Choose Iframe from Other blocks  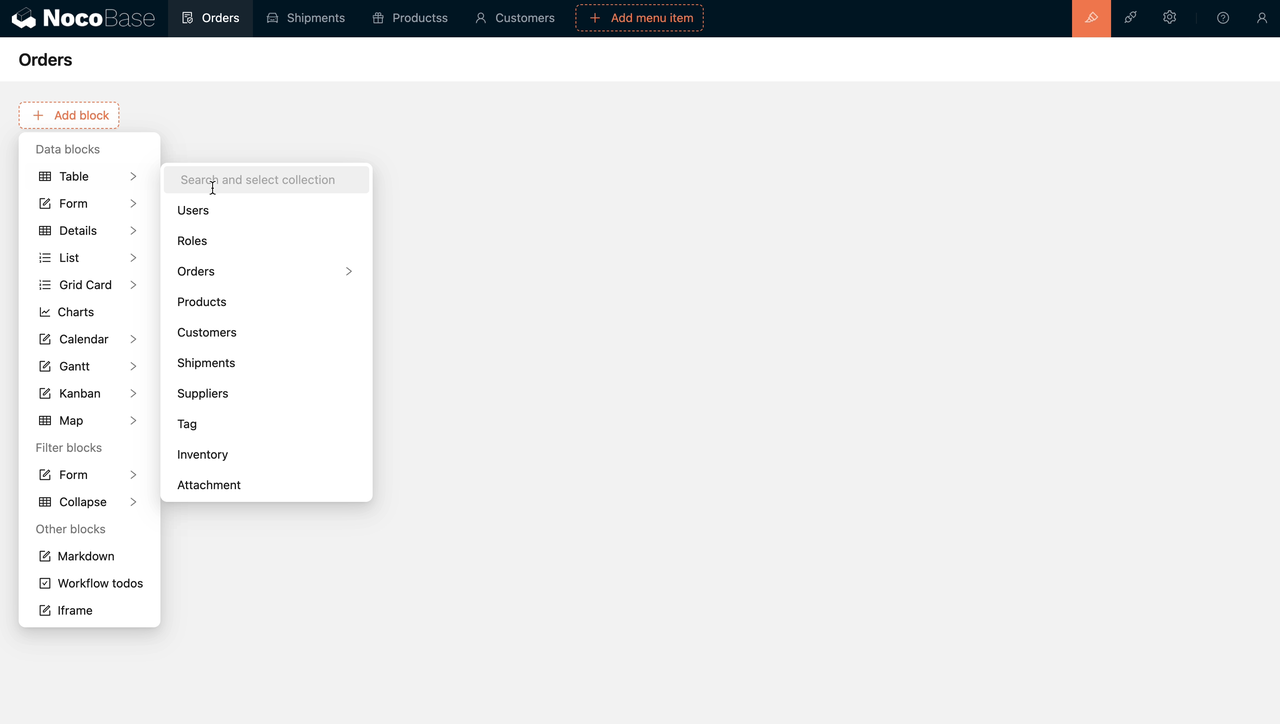point(89,610)
